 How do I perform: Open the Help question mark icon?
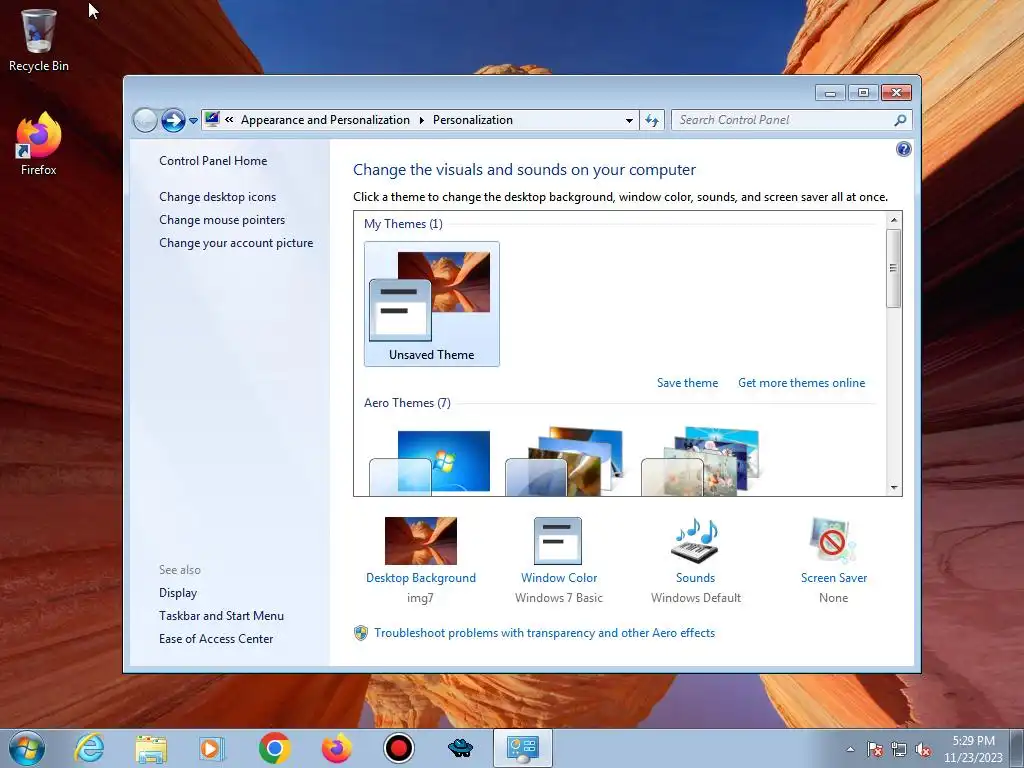pos(903,149)
